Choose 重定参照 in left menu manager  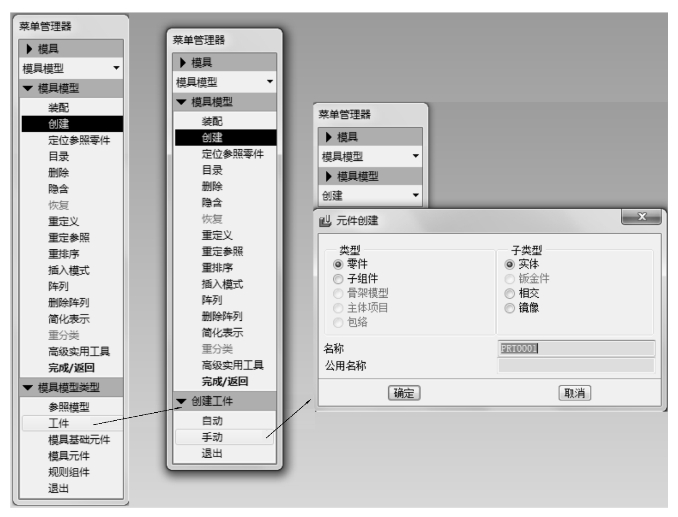point(69,238)
